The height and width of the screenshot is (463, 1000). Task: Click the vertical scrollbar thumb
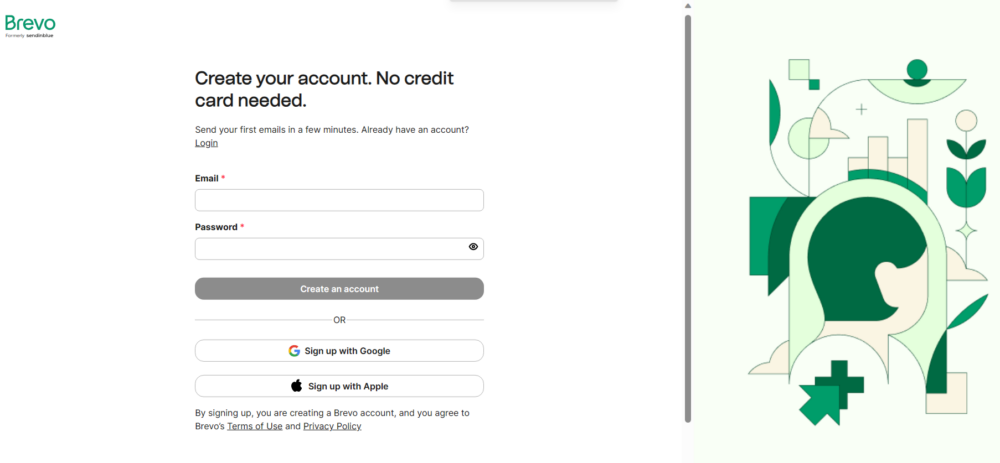(688, 218)
